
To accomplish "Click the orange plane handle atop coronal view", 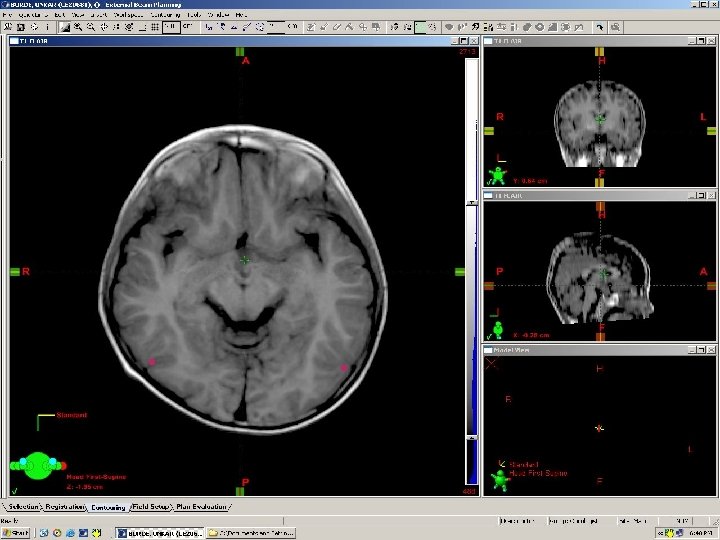I will click(x=600, y=52).
